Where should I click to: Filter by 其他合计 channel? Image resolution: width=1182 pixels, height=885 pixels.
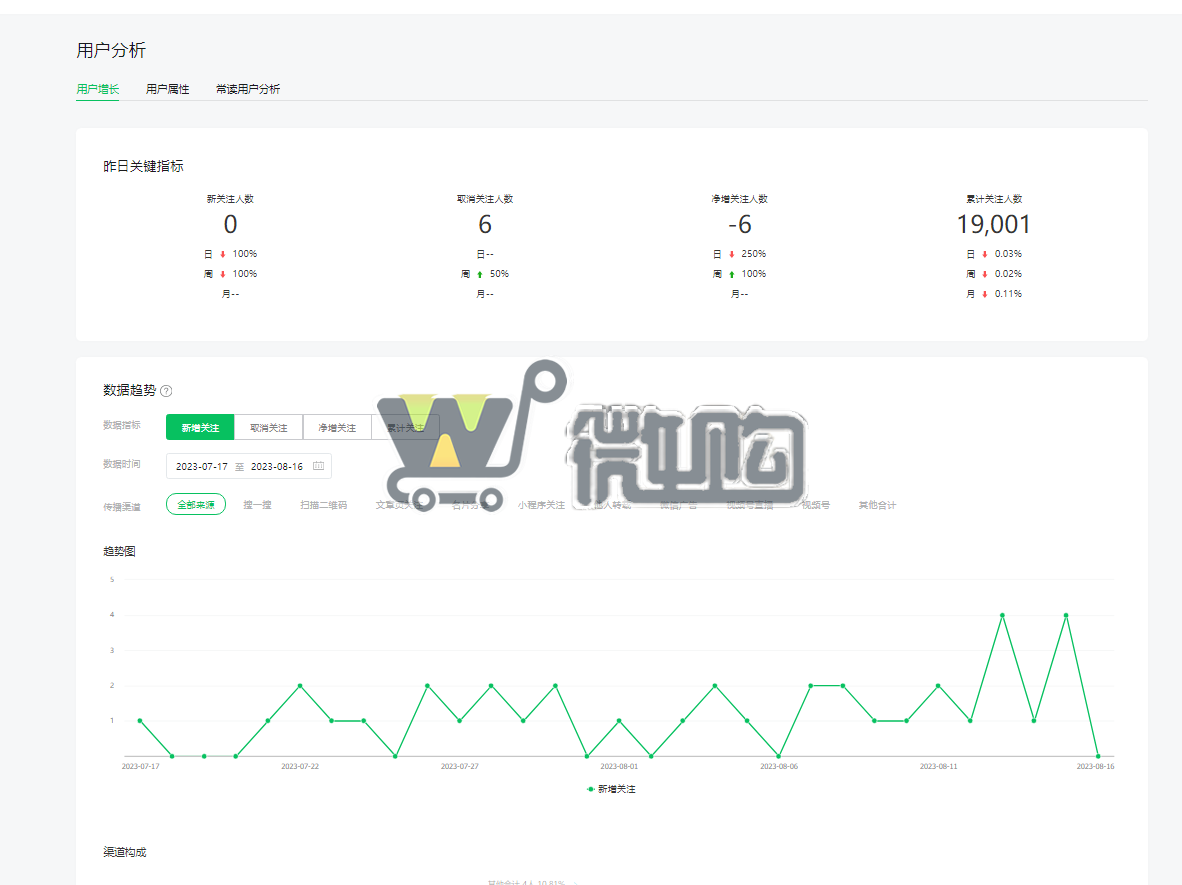point(877,505)
